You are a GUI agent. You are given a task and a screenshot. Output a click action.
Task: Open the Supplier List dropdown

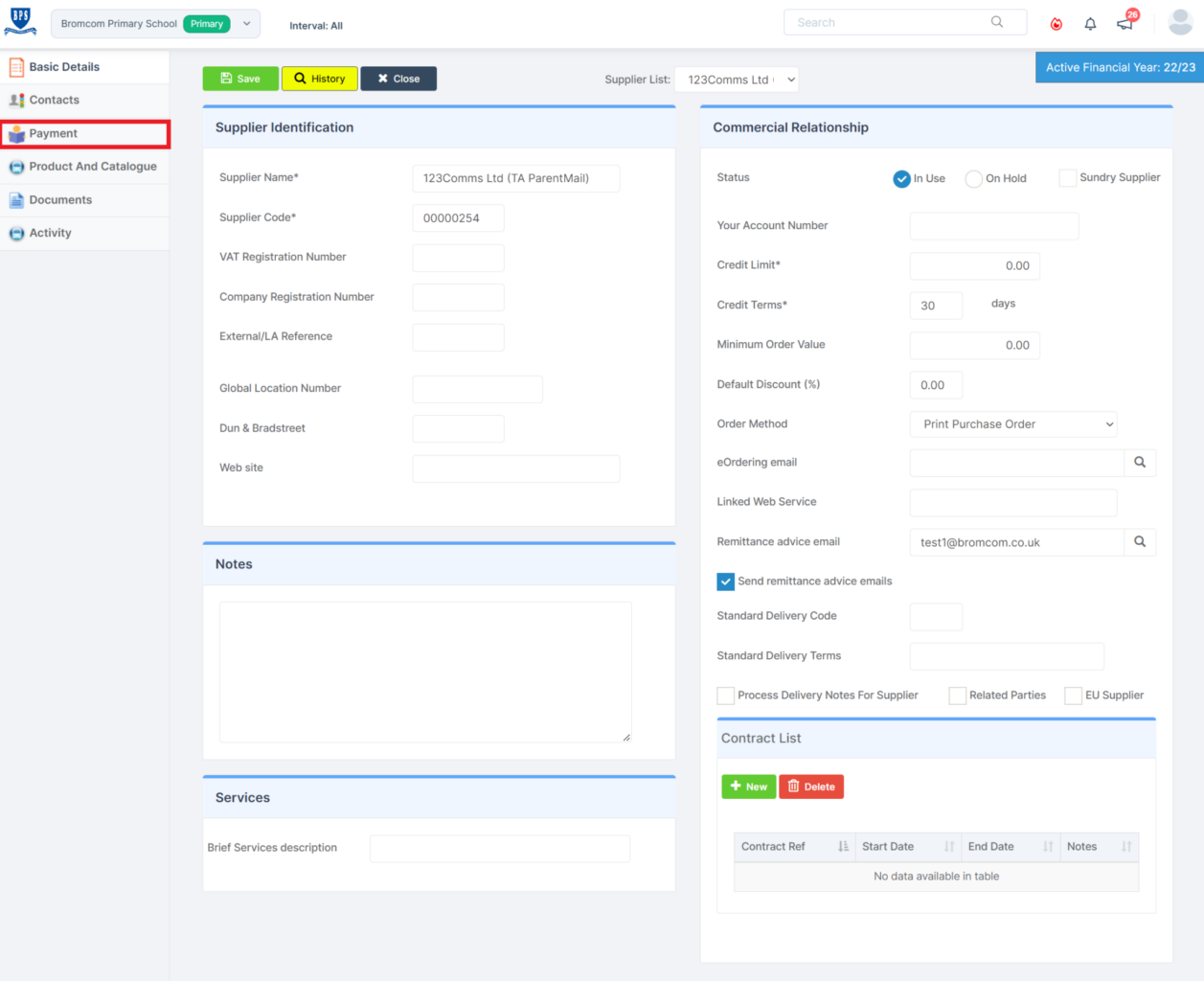click(x=737, y=80)
